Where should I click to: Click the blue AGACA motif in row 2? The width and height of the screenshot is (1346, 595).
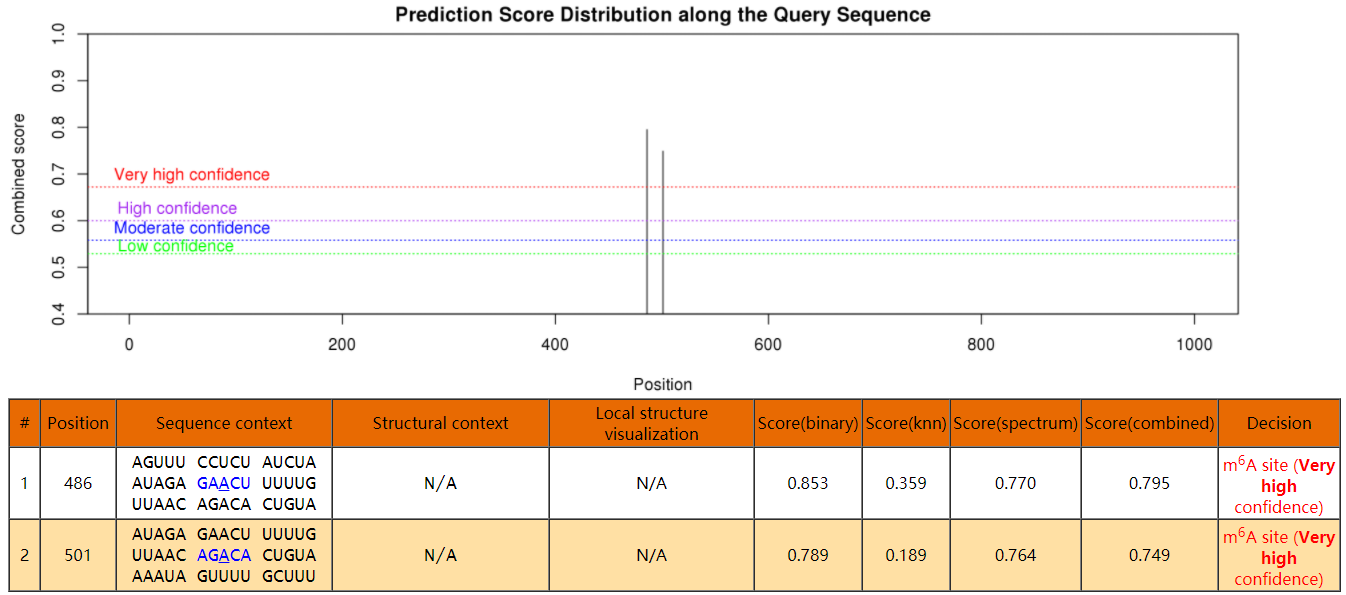coord(224,555)
